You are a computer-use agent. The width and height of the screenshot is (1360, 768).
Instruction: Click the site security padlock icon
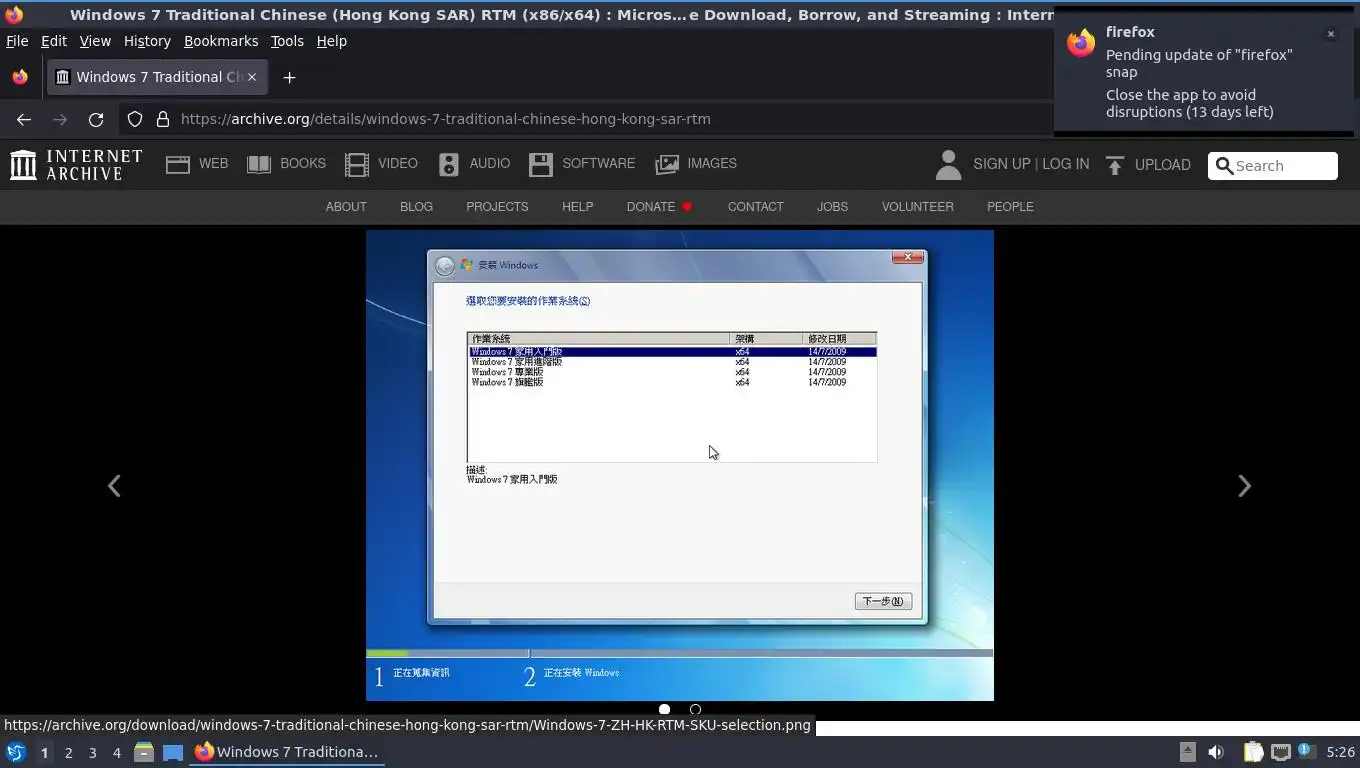click(x=163, y=119)
